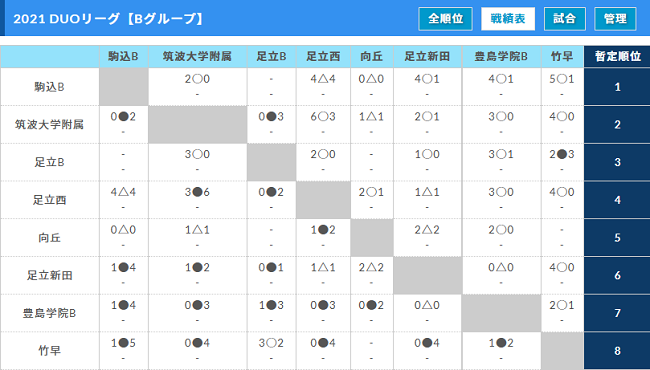Click 竹早 vs 足立B 3○2 result

271,343
